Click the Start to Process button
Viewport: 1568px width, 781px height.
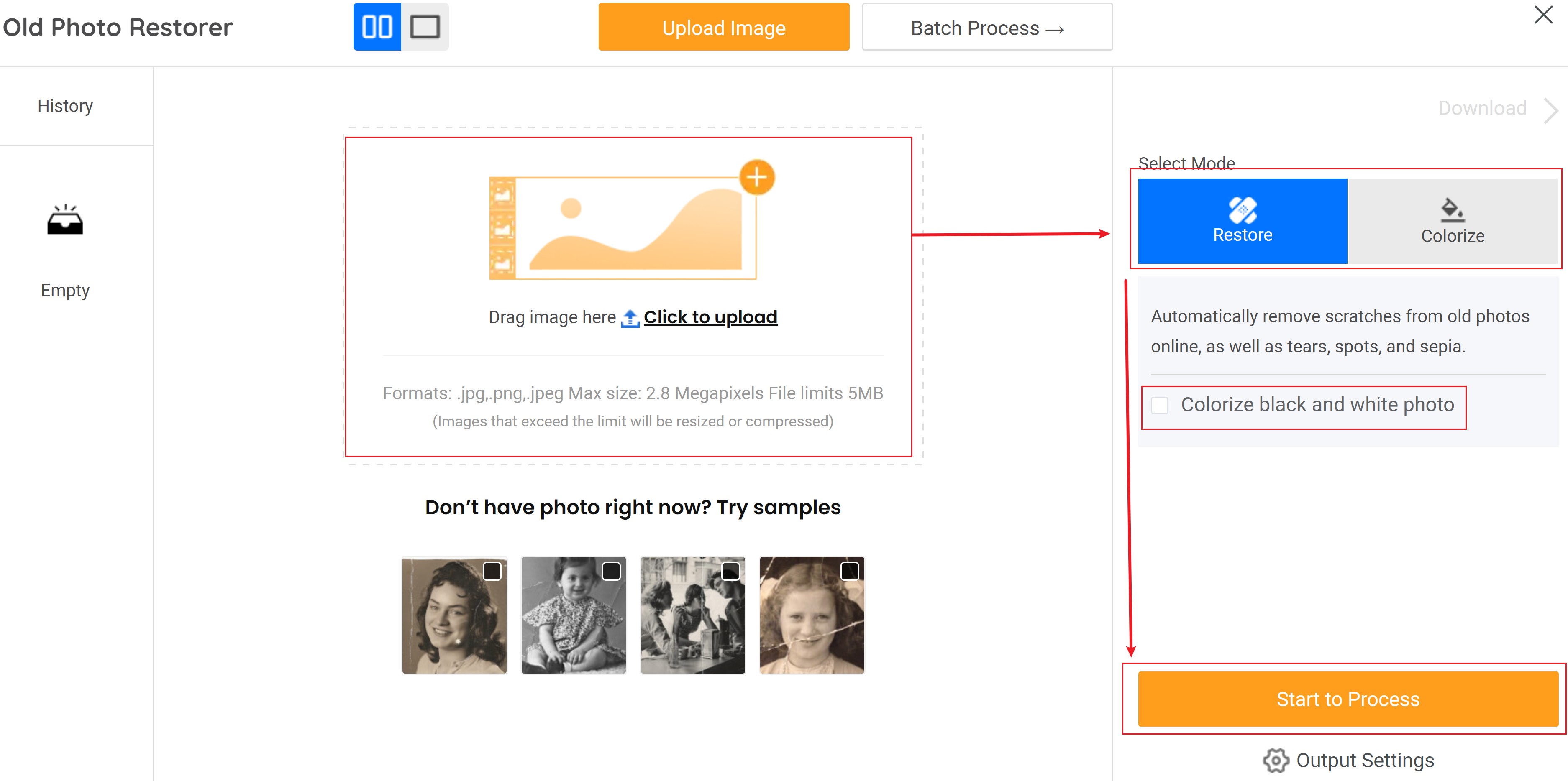point(1348,699)
